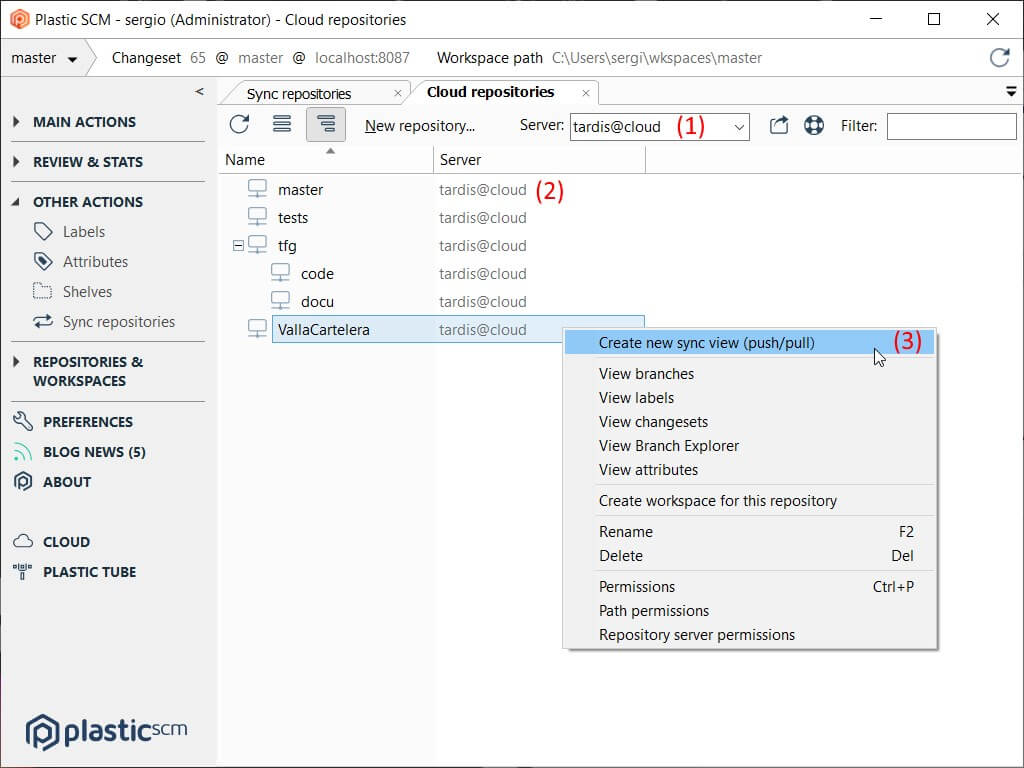Open the master branch selector dropdown

point(45,57)
